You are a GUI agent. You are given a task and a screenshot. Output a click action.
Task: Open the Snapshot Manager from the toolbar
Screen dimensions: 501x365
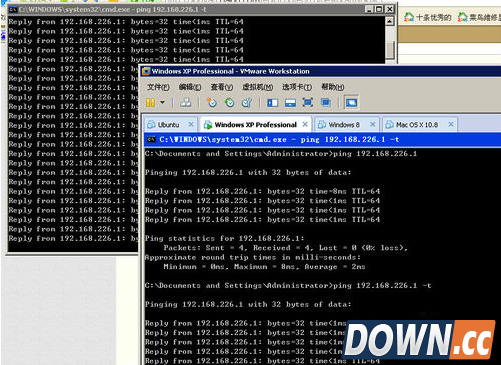pos(247,103)
